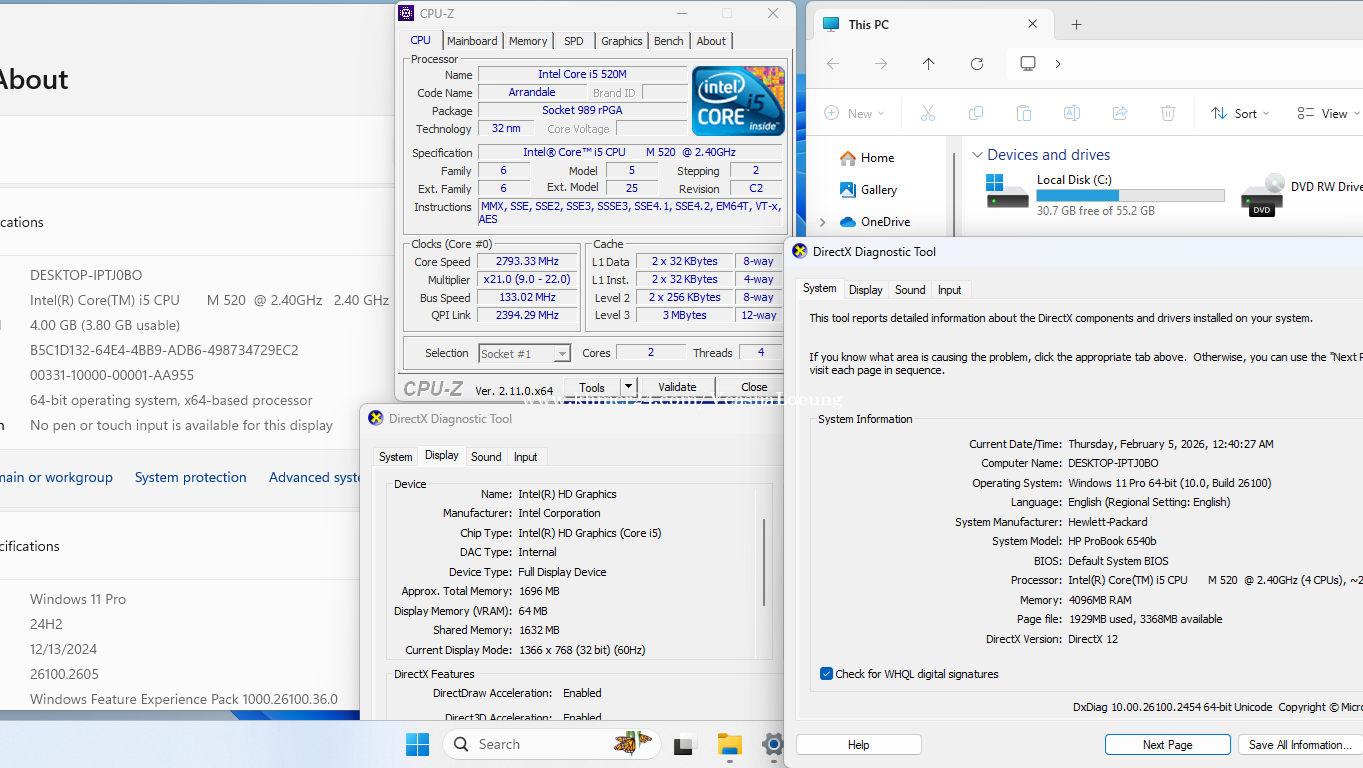The height and width of the screenshot is (768, 1363).
Task: Click the Copy icon in File Explorer toolbar
Action: tap(975, 114)
